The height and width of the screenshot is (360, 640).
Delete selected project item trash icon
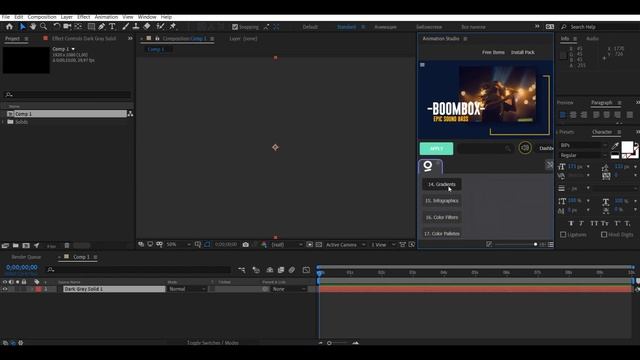pos(67,246)
